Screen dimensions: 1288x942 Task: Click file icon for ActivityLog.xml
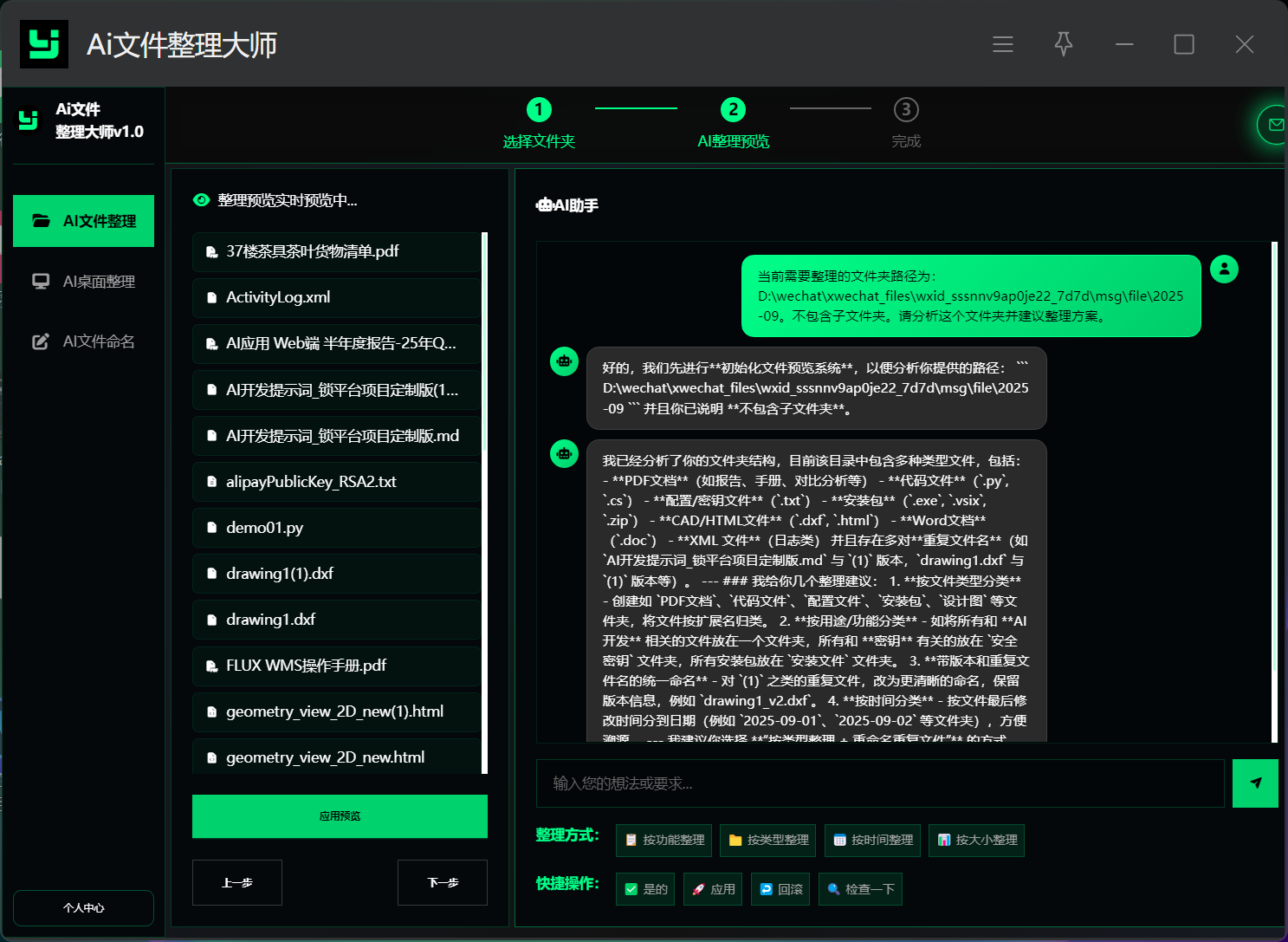211,298
